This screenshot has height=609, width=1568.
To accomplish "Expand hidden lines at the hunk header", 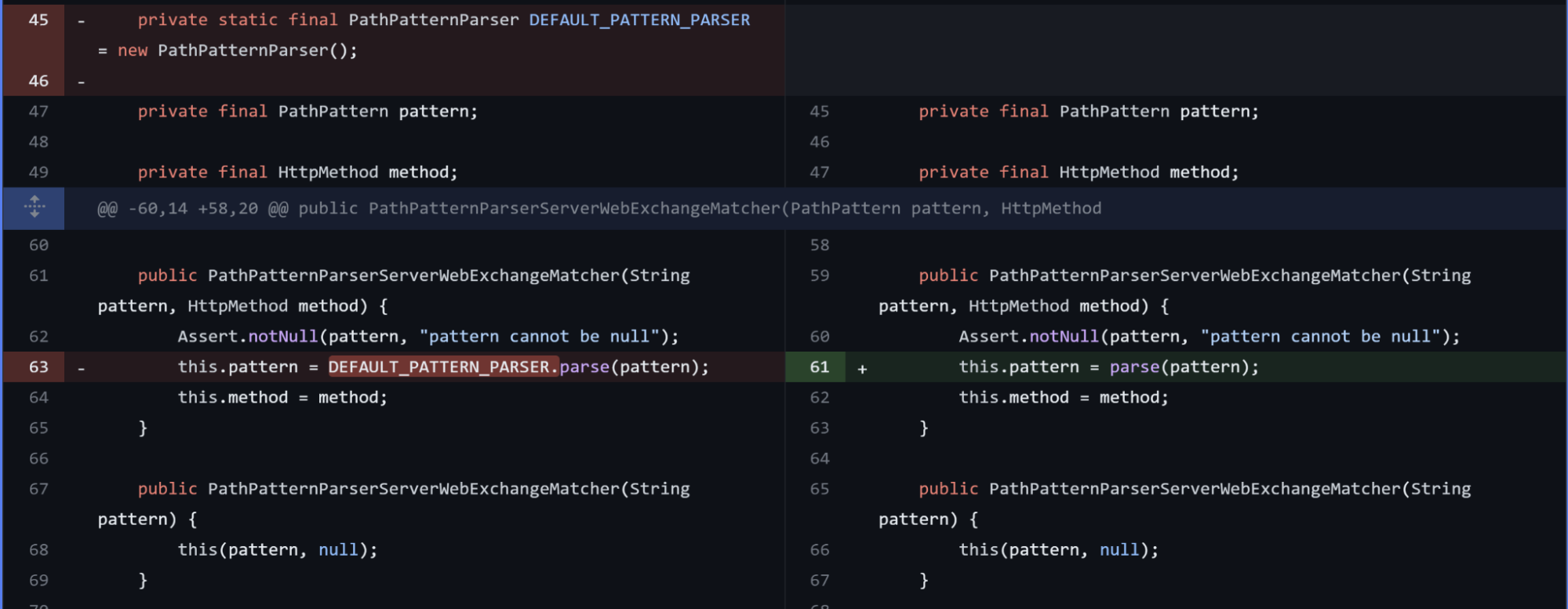I will [x=34, y=208].
